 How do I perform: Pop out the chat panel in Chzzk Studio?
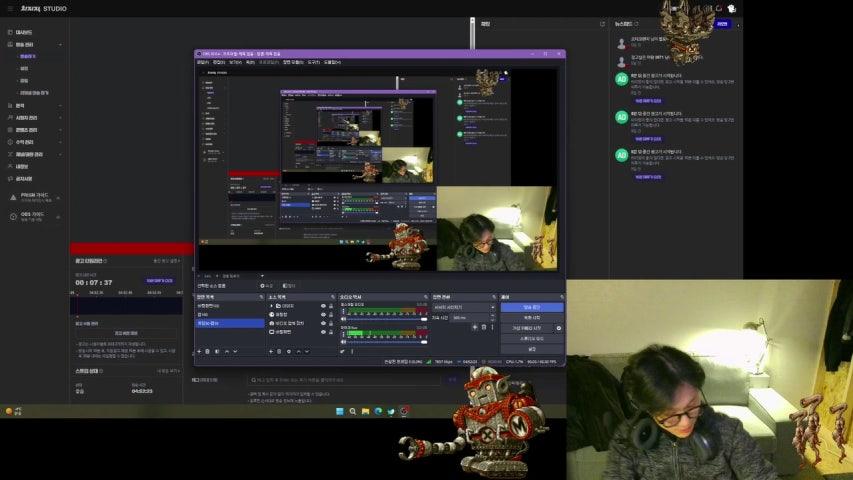(602, 24)
